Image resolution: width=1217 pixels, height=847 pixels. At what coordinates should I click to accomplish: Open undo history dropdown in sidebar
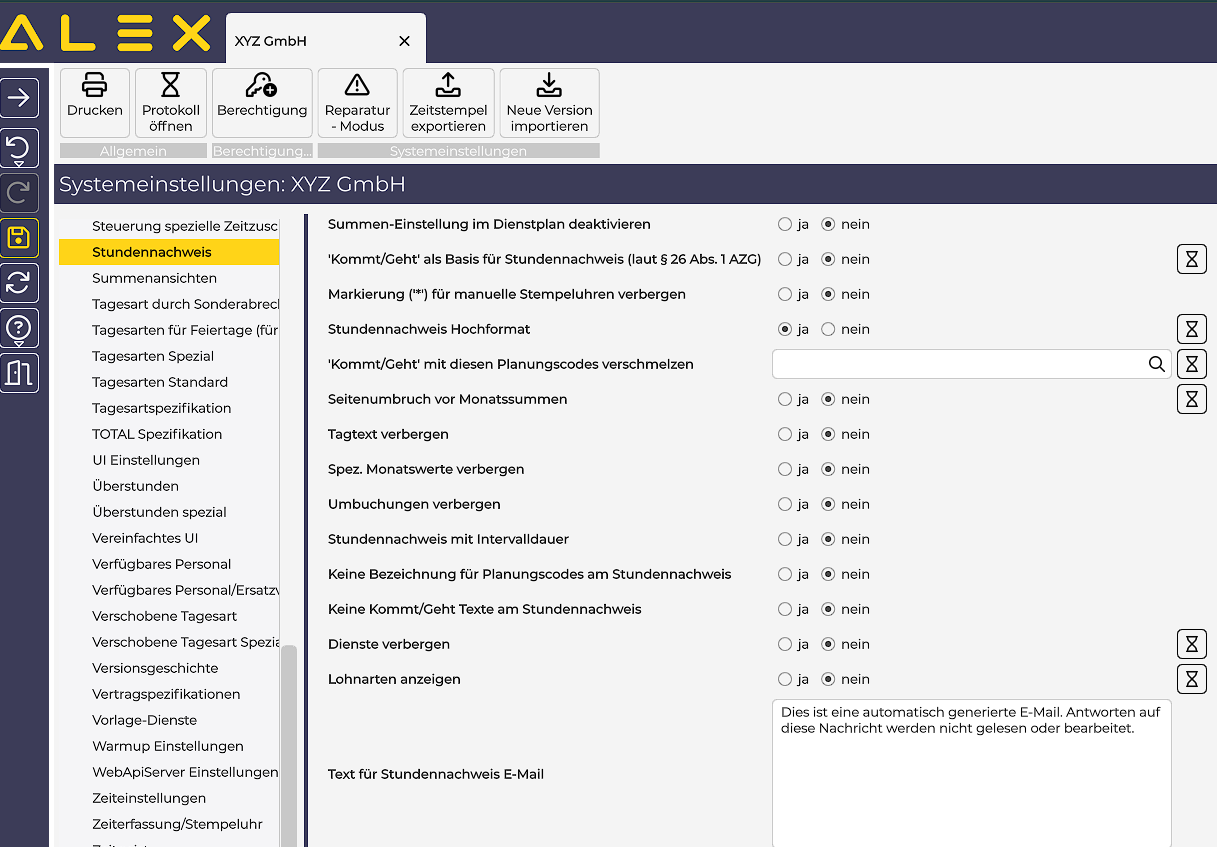(19, 149)
